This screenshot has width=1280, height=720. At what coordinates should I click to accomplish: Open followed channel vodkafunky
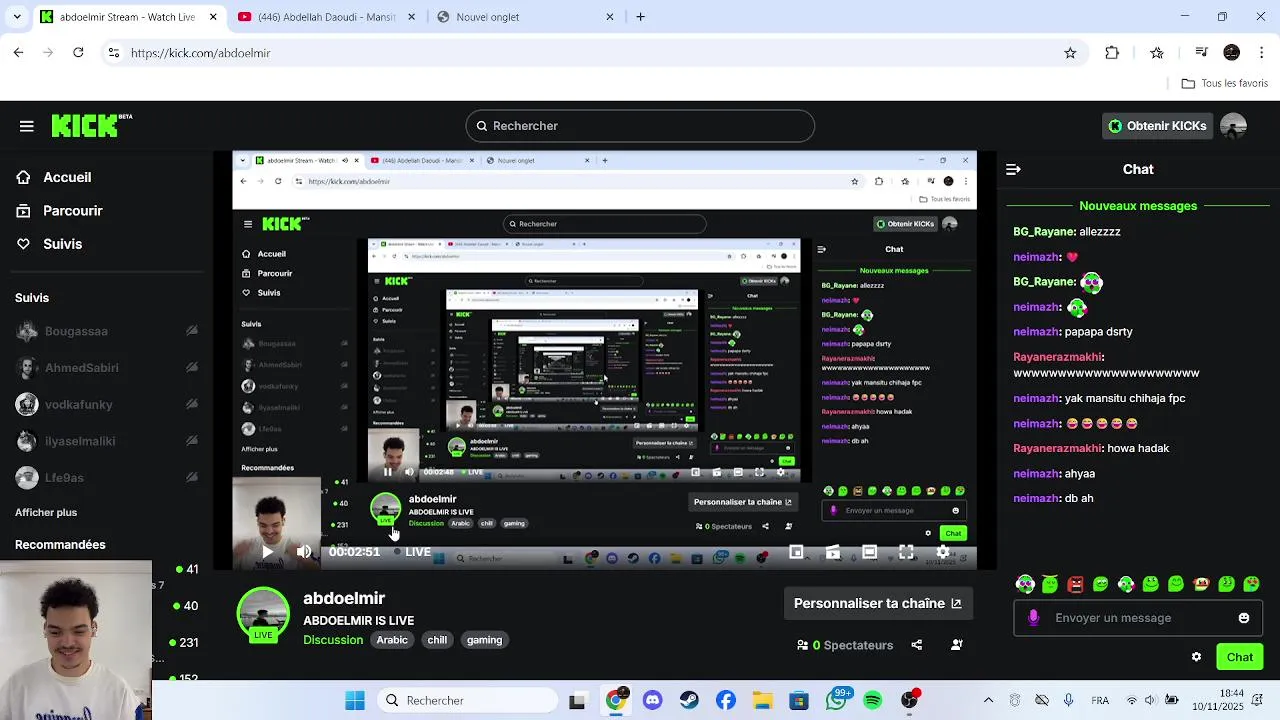pos(106,404)
